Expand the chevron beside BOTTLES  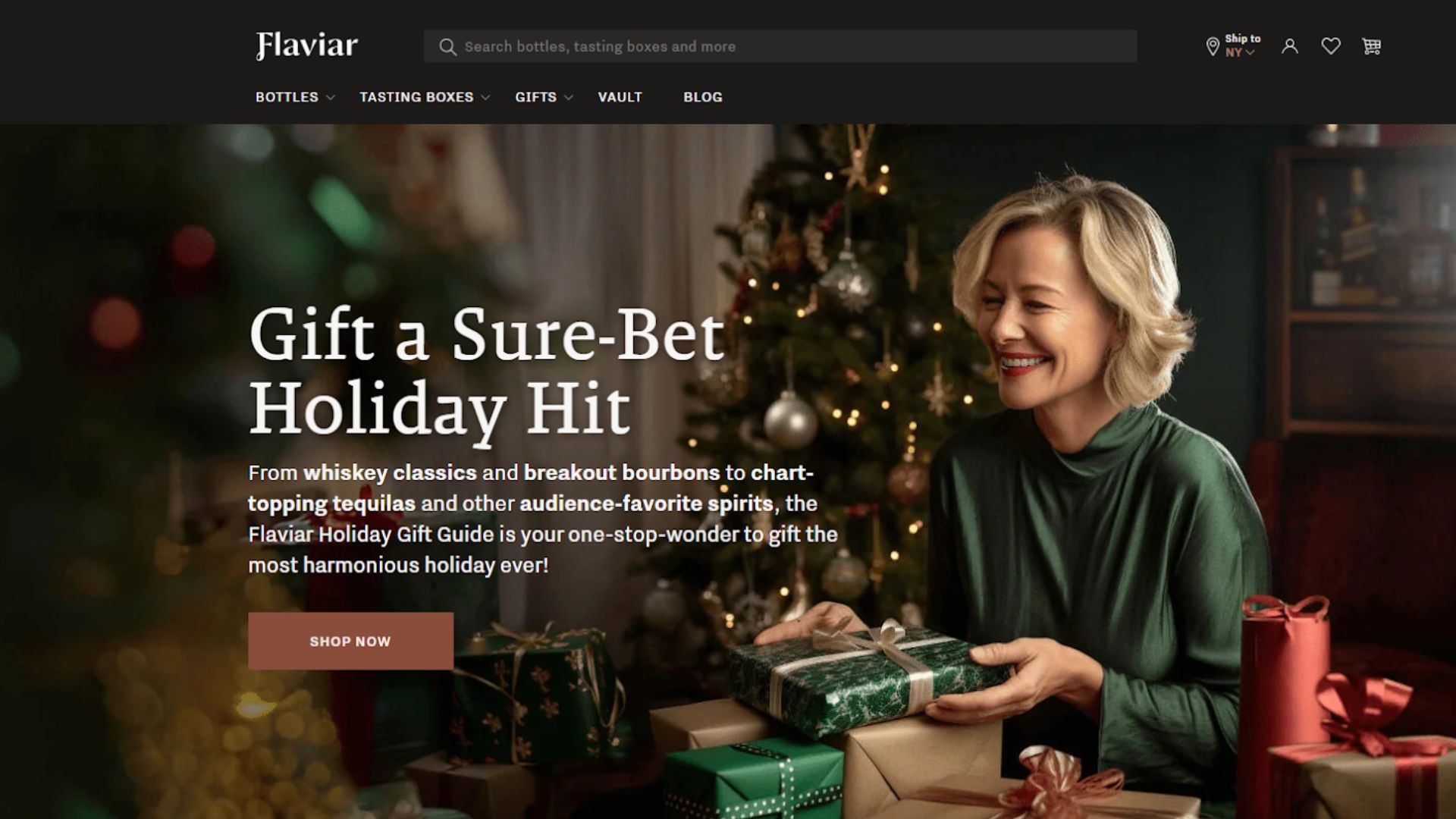(x=331, y=98)
